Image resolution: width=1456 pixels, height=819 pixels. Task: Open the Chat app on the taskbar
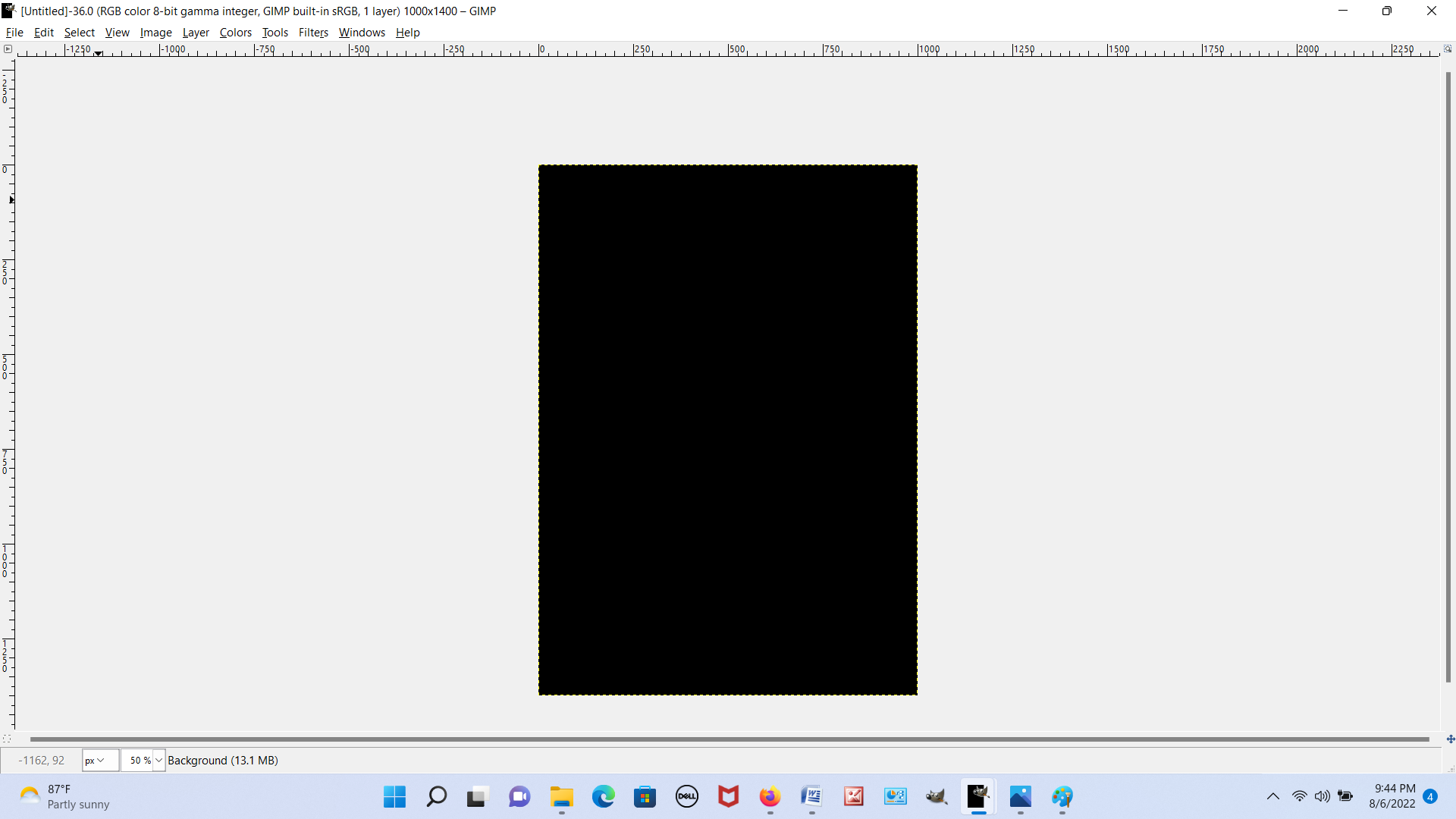[x=519, y=797]
